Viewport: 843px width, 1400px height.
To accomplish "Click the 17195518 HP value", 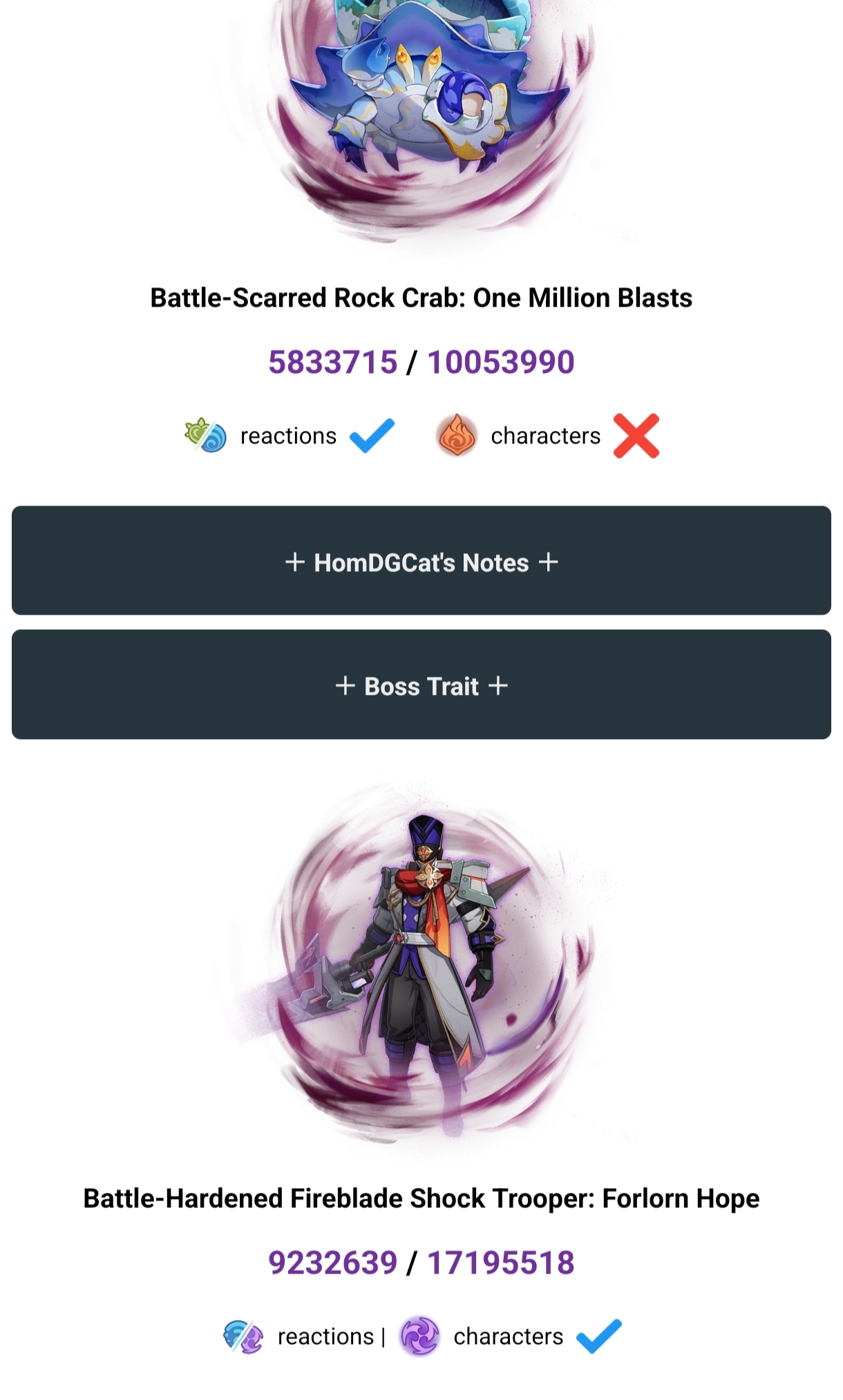I will point(501,1263).
